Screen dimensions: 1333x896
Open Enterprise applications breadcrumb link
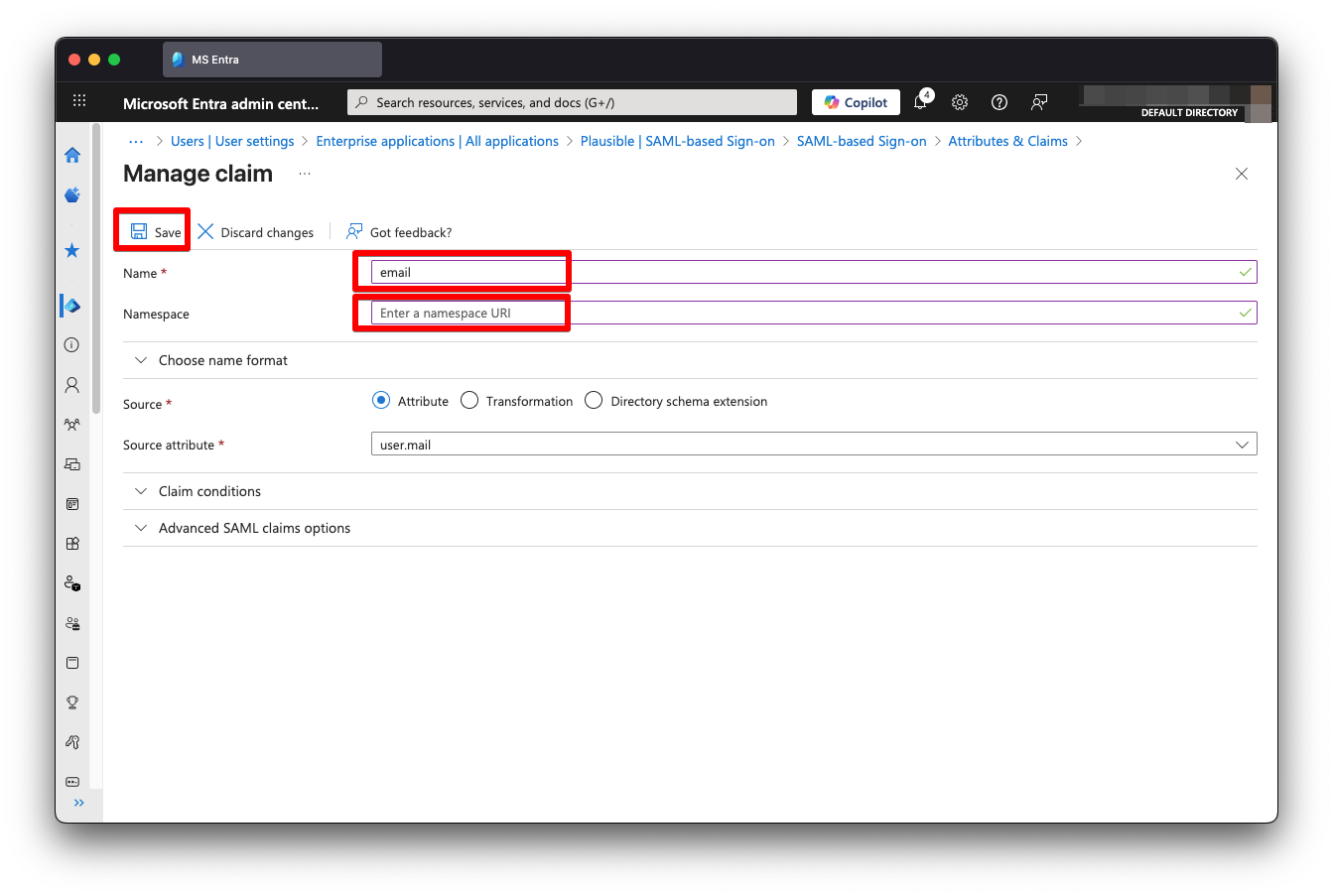click(437, 141)
